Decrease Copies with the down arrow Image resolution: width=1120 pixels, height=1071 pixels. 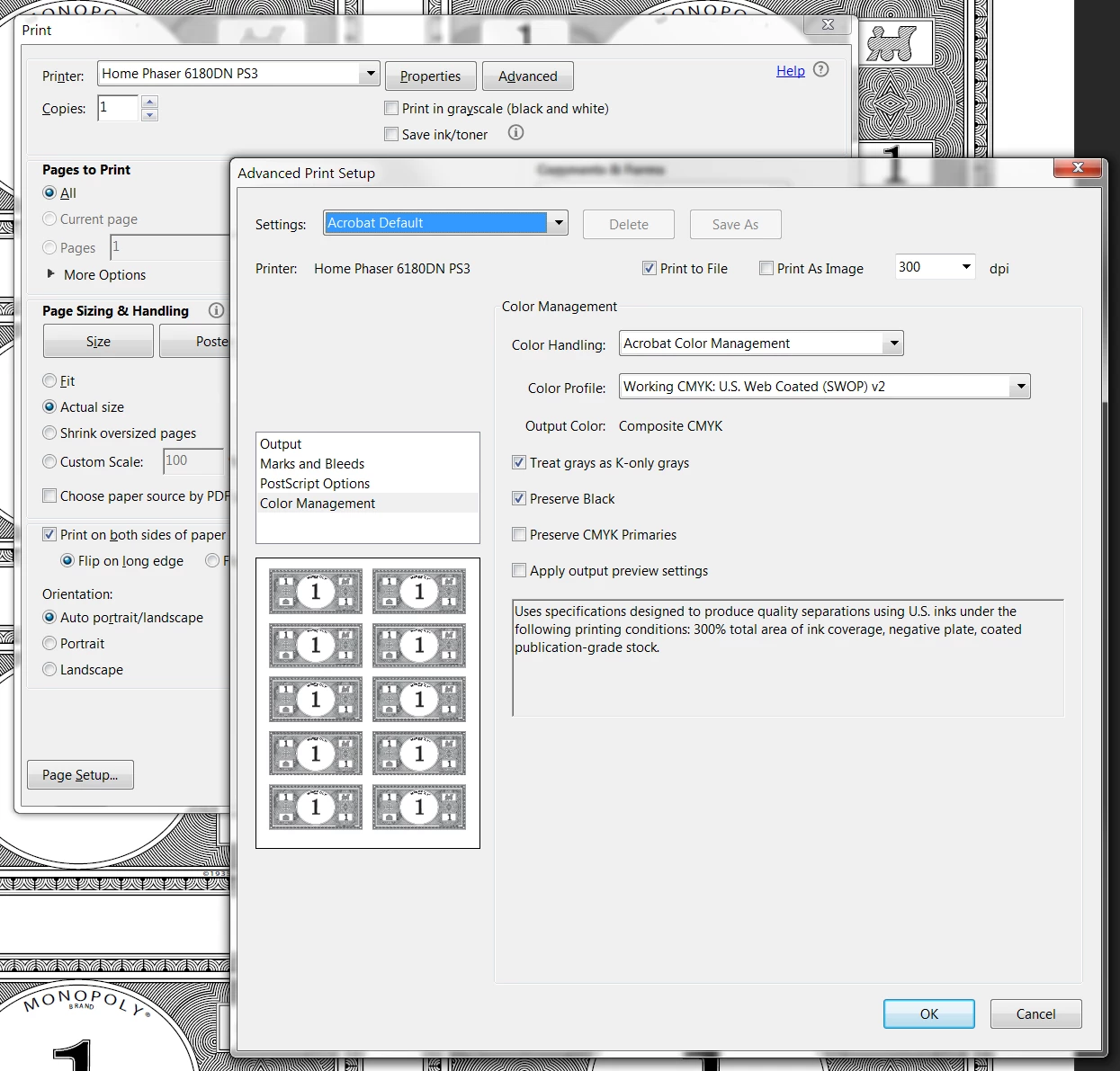[x=150, y=114]
